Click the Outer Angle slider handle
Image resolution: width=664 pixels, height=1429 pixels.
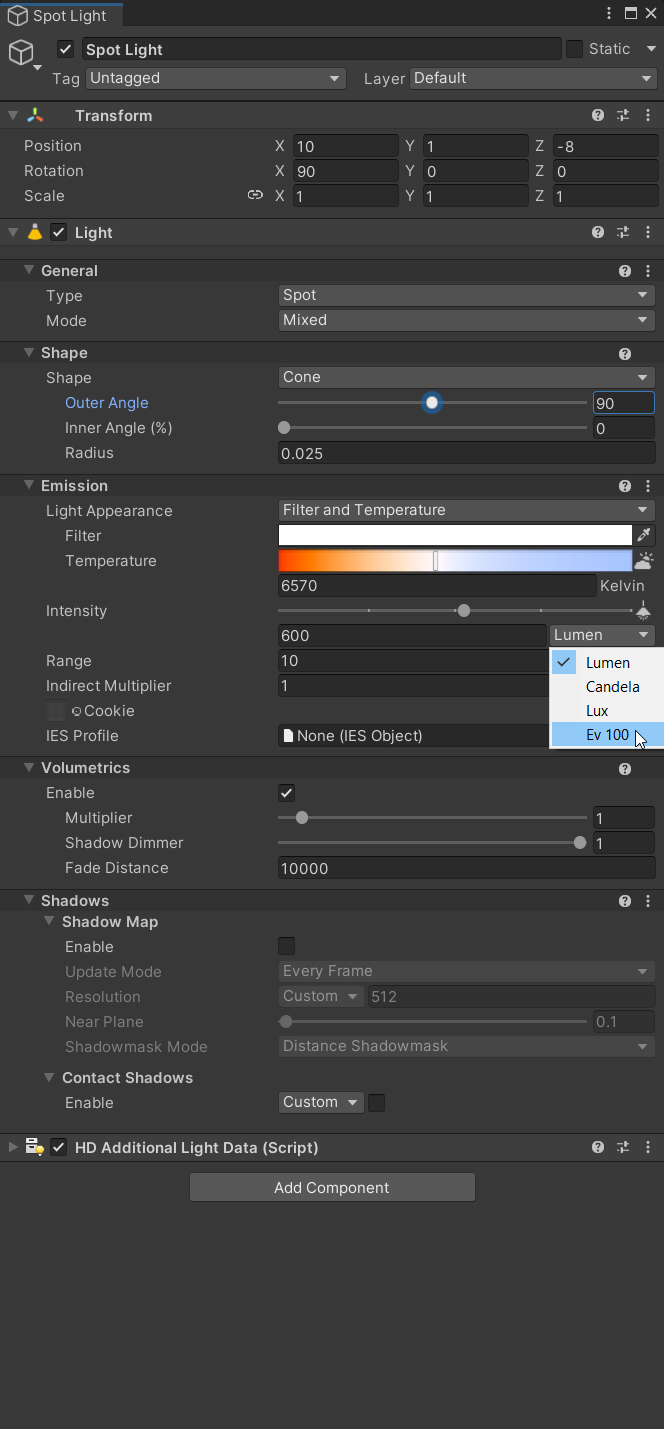click(432, 402)
